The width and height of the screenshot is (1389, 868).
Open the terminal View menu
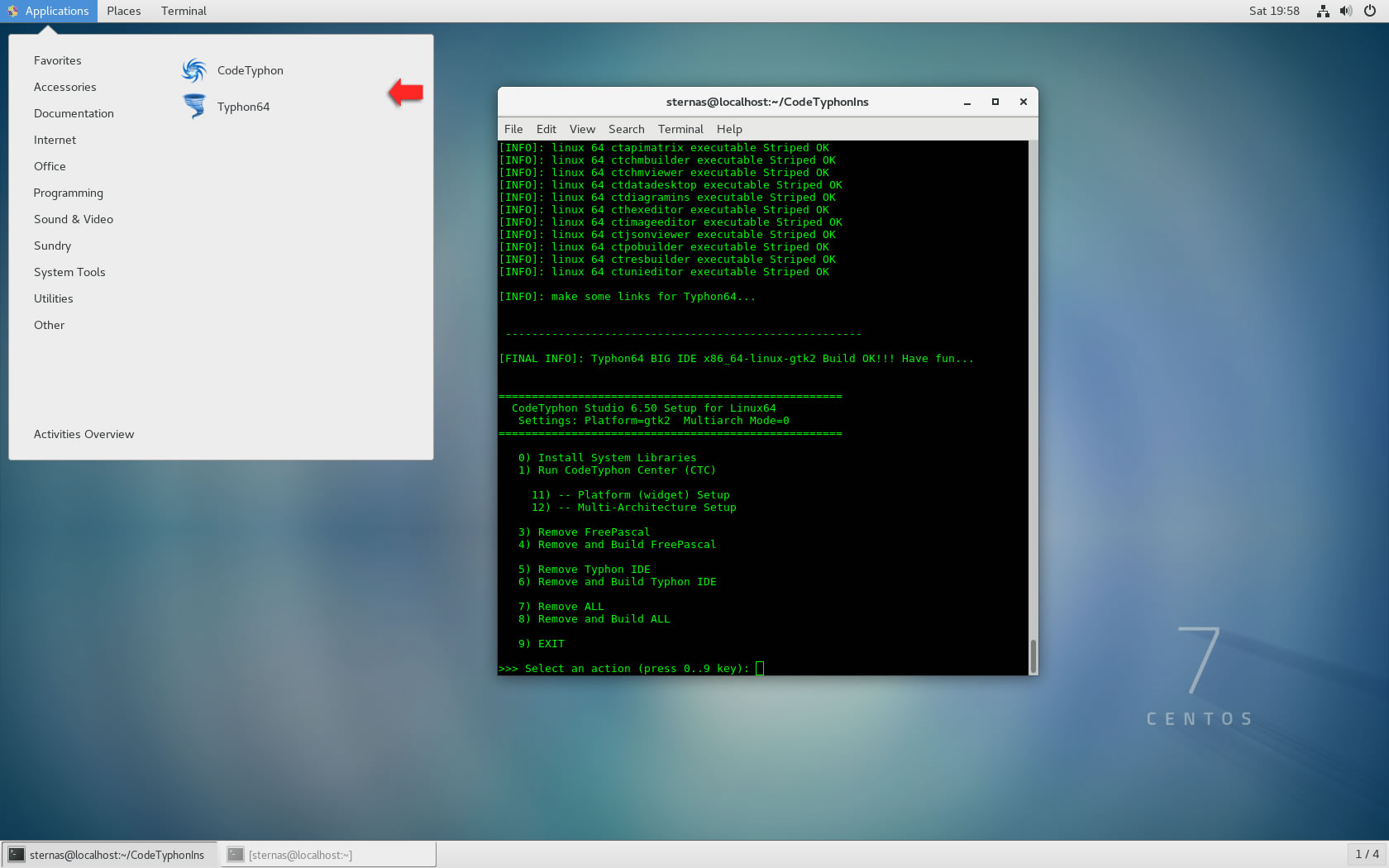coord(582,129)
